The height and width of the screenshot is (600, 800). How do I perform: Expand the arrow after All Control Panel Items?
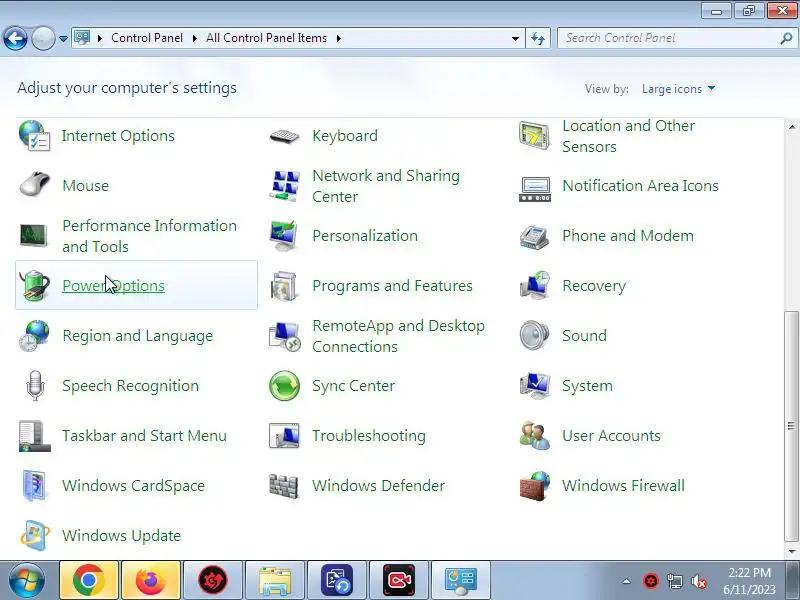pyautogui.click(x=338, y=38)
